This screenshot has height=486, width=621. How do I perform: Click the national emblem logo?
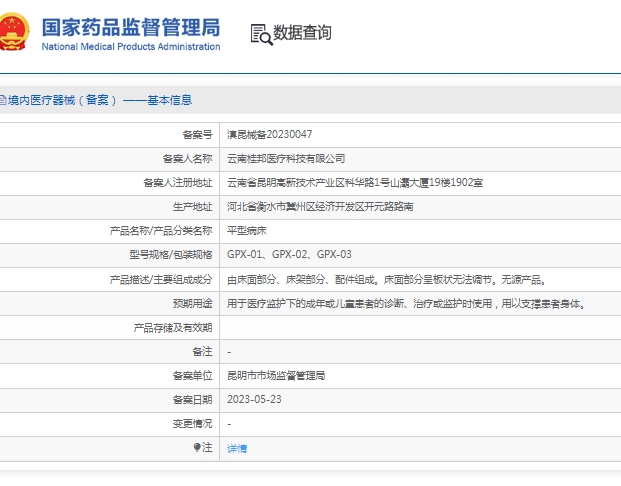14,32
